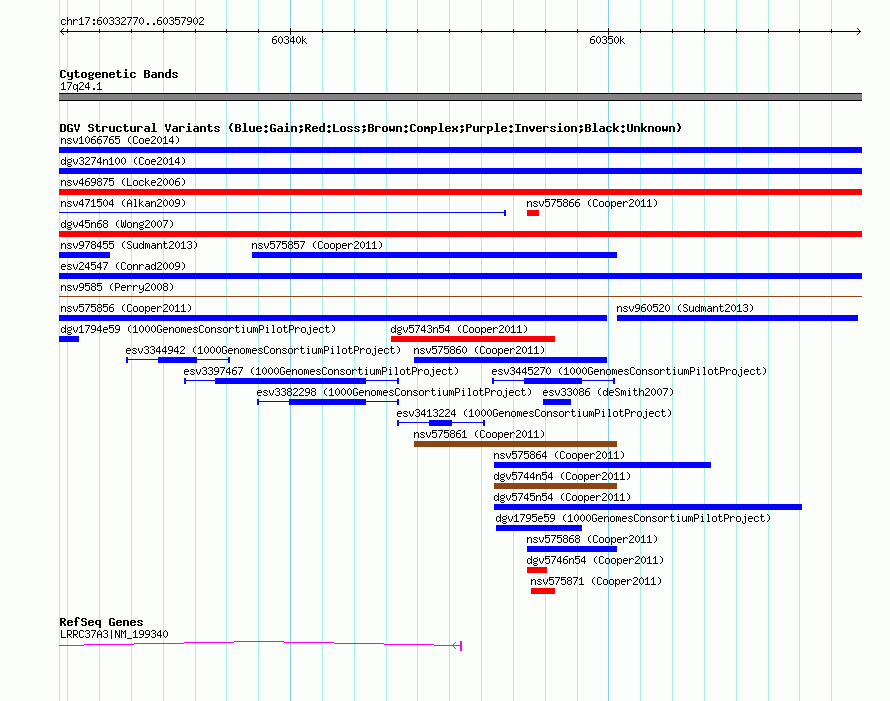Click the right arrow of the ruler

coord(859,32)
